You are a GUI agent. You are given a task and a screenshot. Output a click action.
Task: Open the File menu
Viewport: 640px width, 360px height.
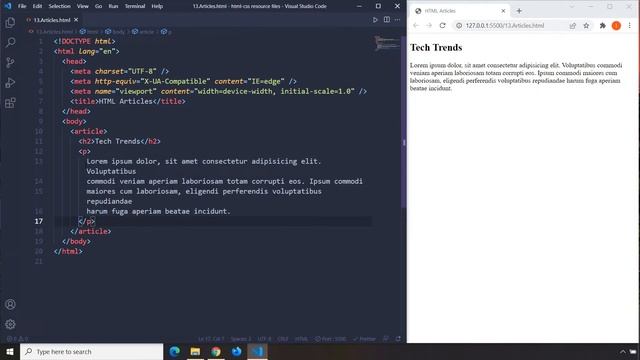point(22,6)
